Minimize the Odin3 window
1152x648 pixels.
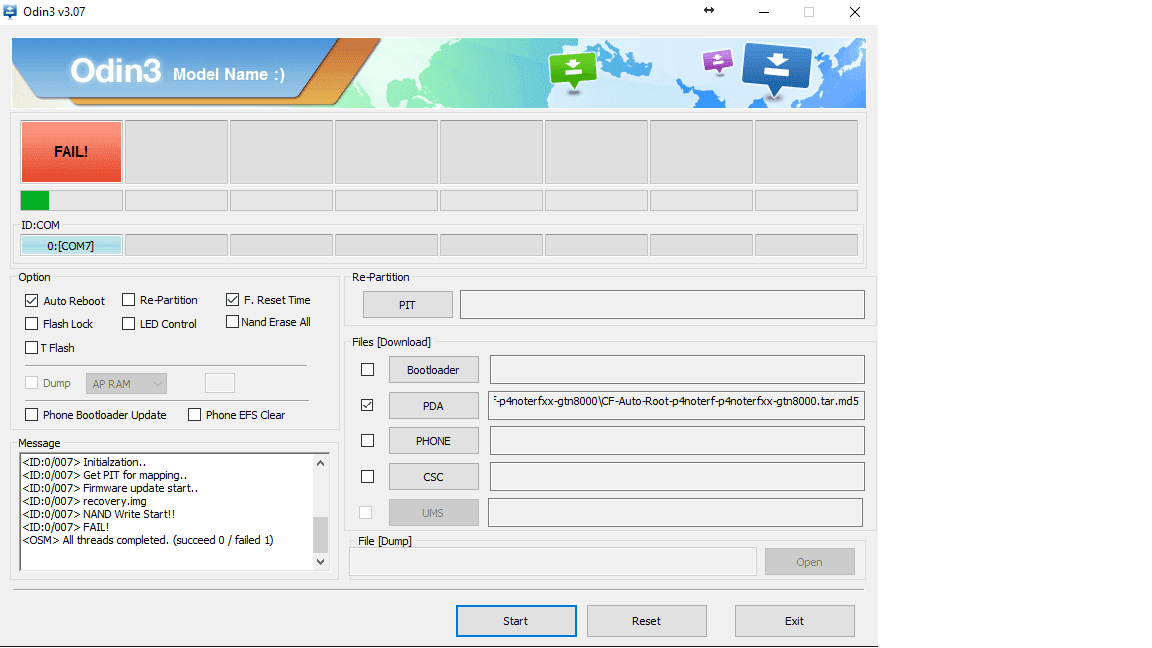(x=764, y=12)
